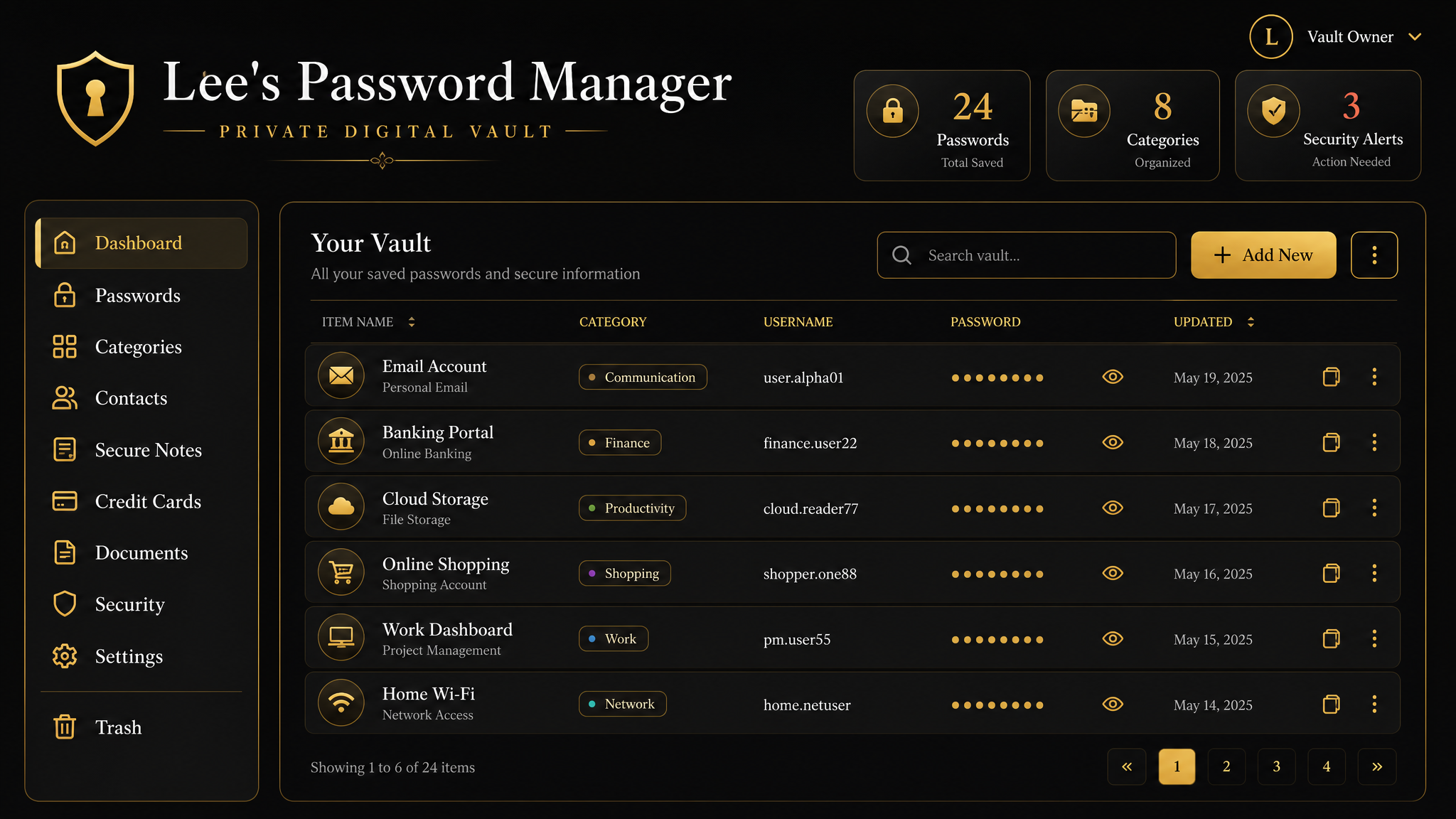
Task: Sort by Item Name column arrows
Action: point(412,322)
